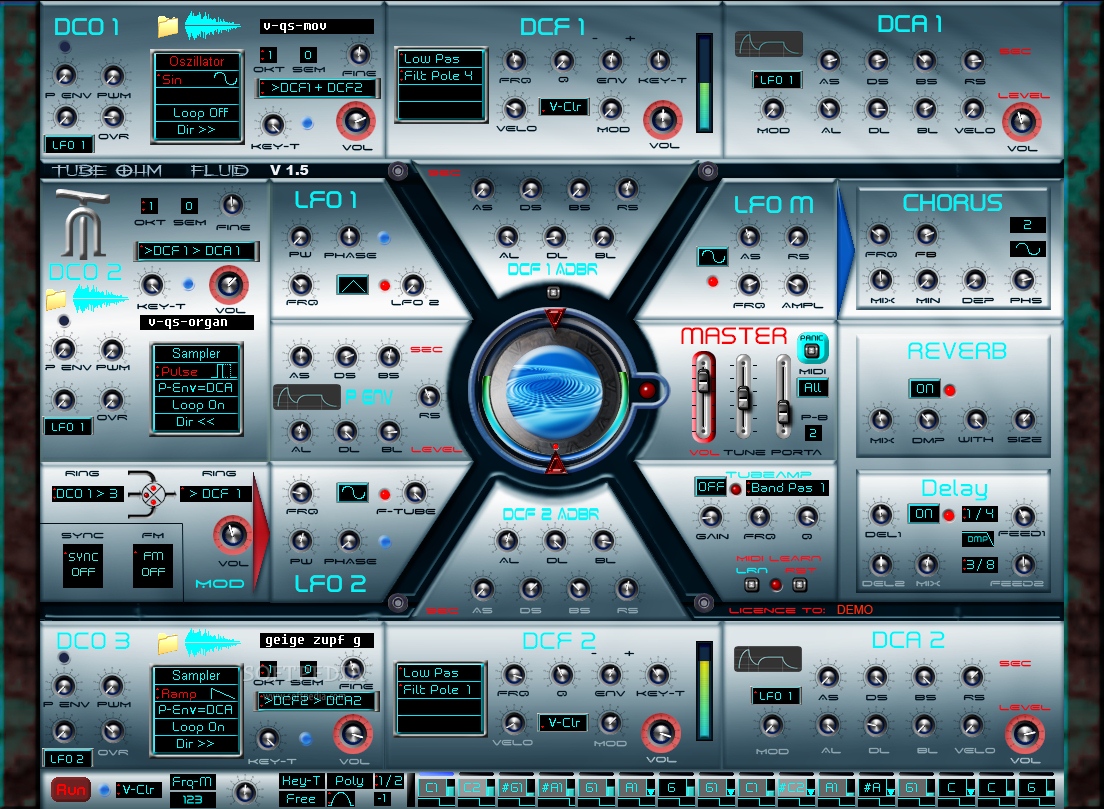Open the DCO 2 sample folder icon
Screen dimensions: 1104x809
pyautogui.click(x=56, y=299)
